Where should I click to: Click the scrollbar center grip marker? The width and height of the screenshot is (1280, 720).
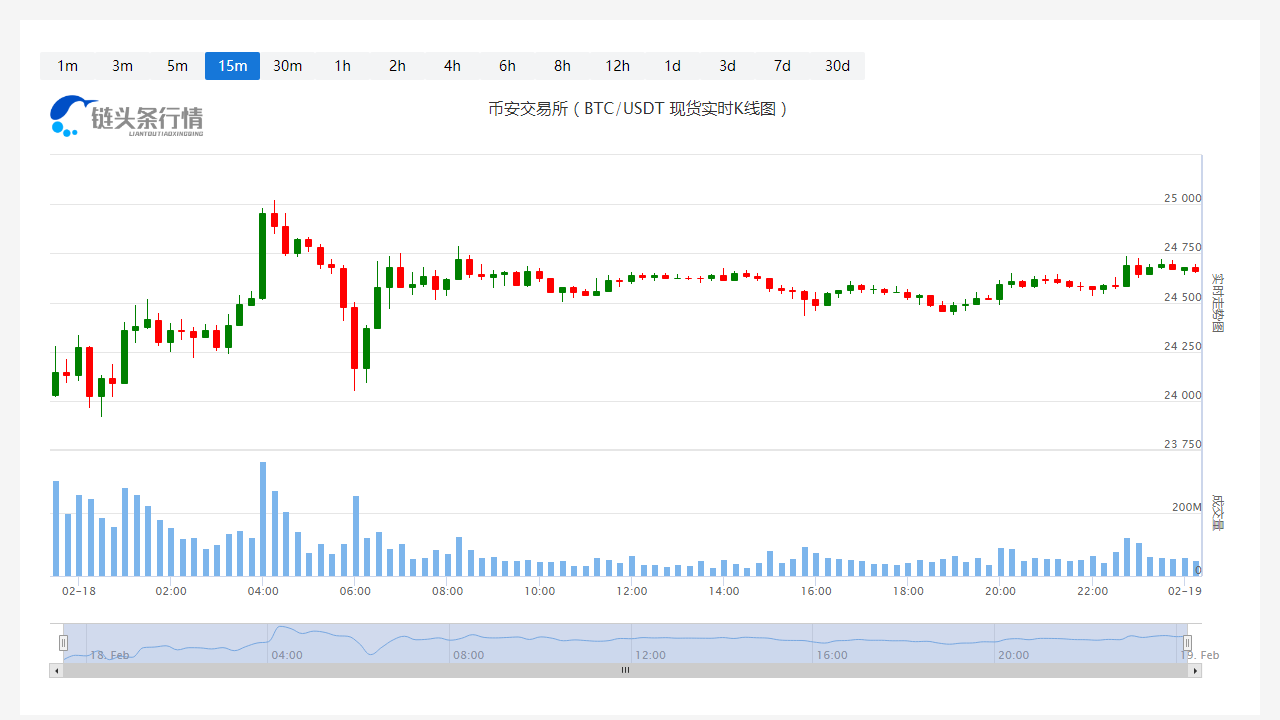(625, 670)
